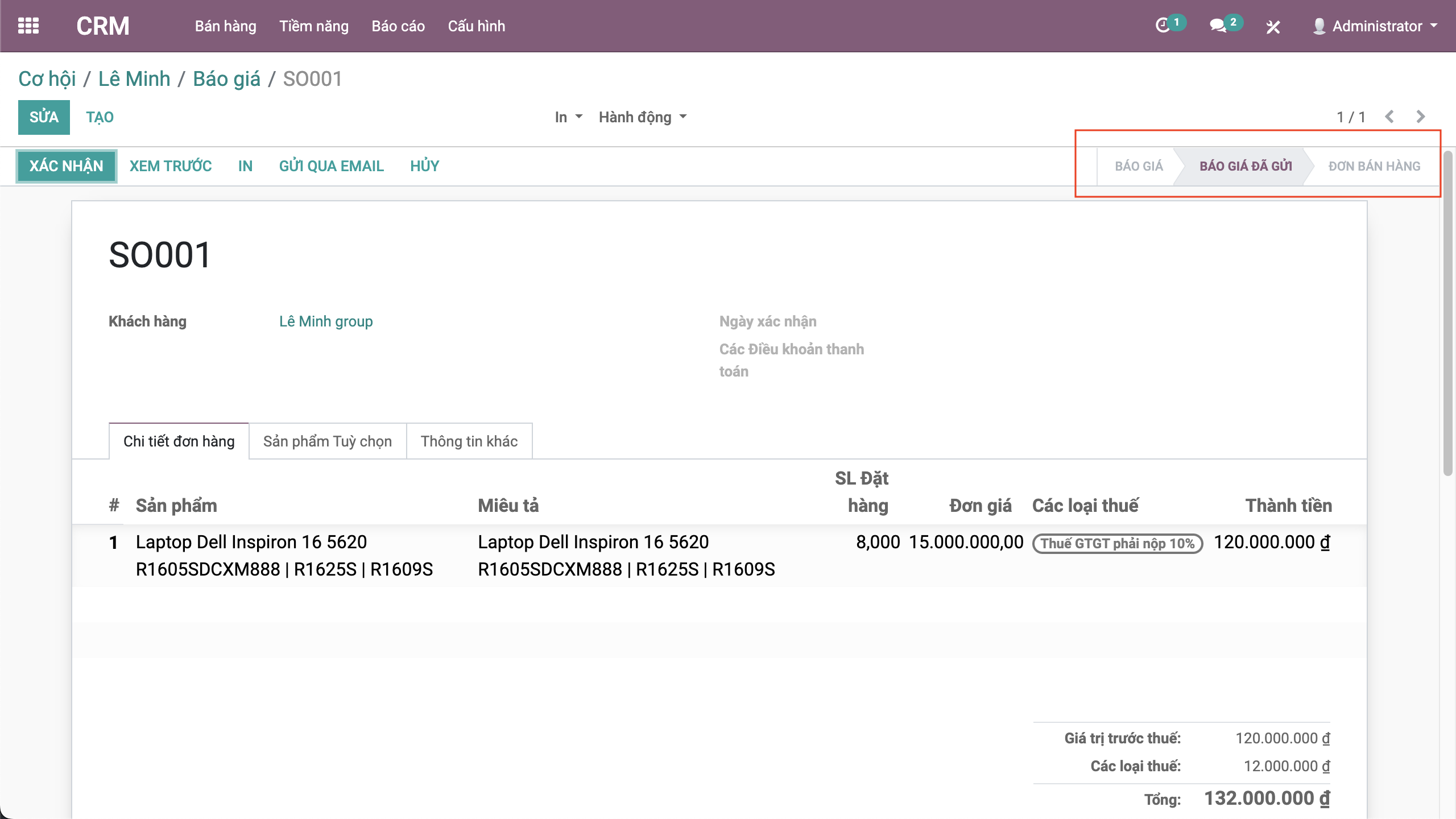The width and height of the screenshot is (1456, 819).
Task: Click the XÁC NHẬN button
Action: [x=66, y=166]
